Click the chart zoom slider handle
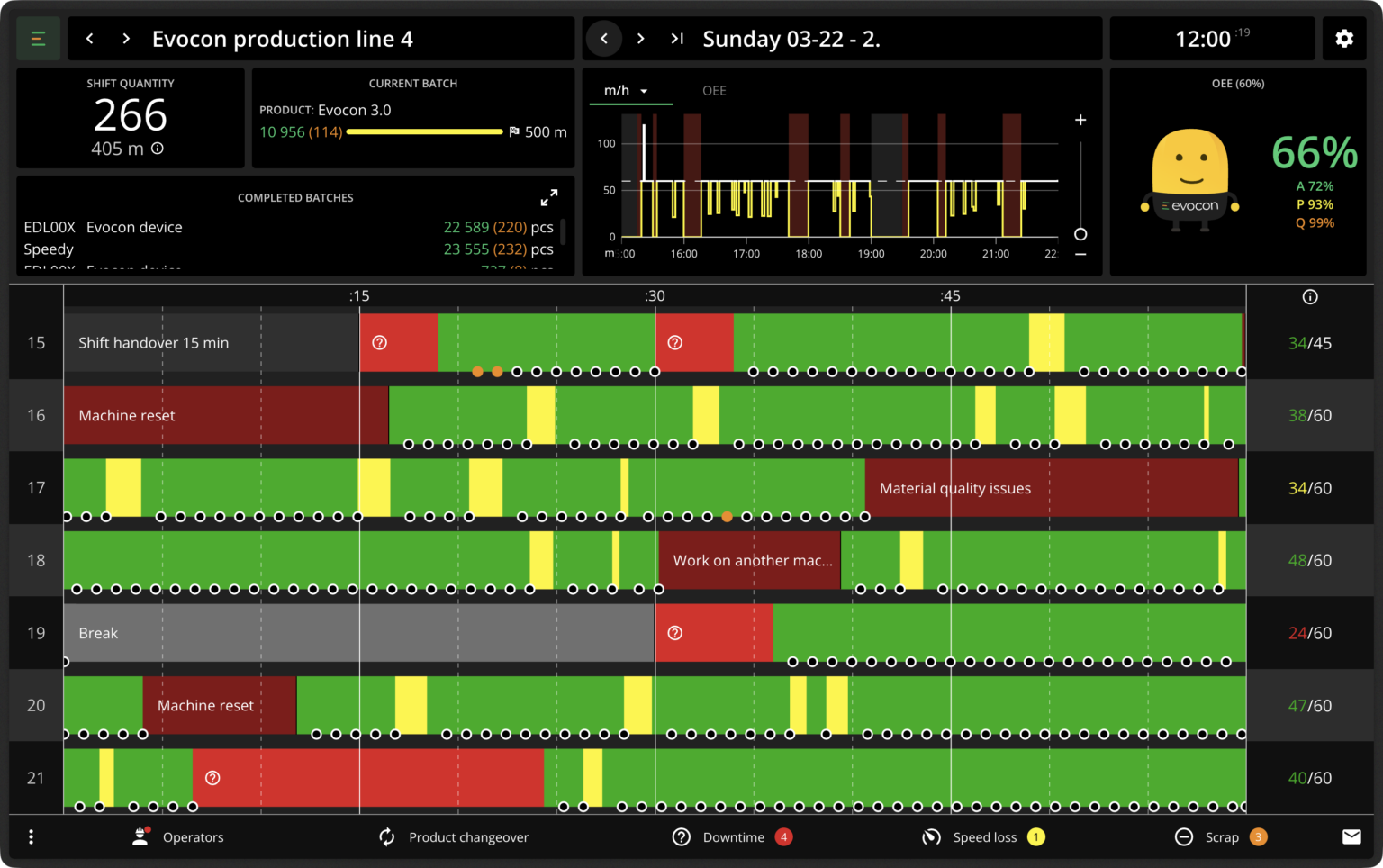Screen dimensions: 1383x868 point(1080,234)
